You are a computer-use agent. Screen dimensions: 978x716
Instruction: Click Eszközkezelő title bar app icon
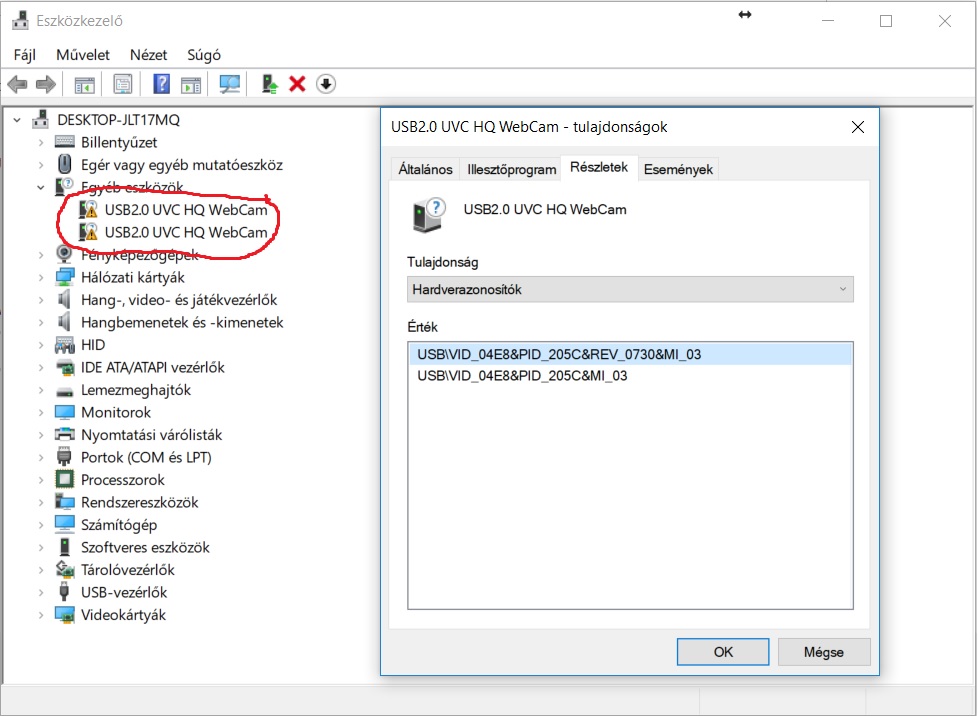click(x=21, y=21)
